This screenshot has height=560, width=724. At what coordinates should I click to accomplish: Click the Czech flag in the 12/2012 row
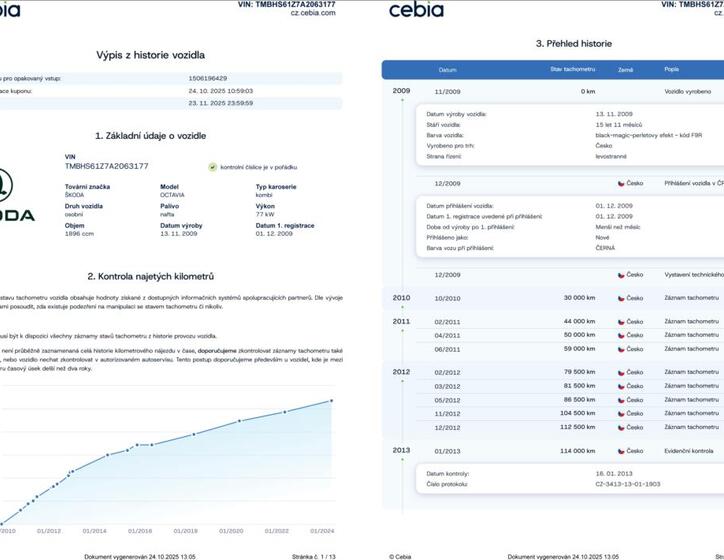[x=621, y=425]
